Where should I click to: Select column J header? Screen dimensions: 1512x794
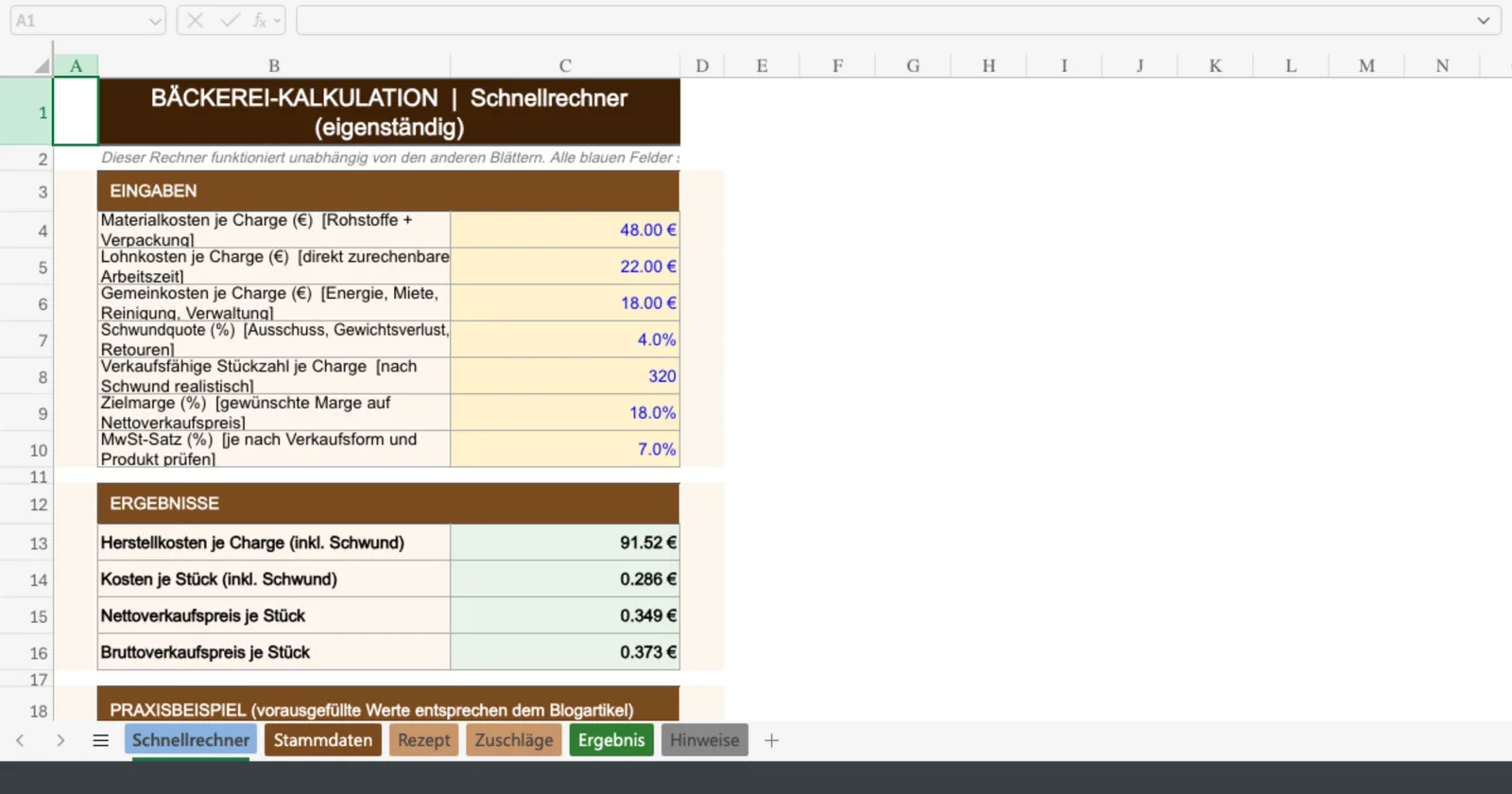point(1140,65)
